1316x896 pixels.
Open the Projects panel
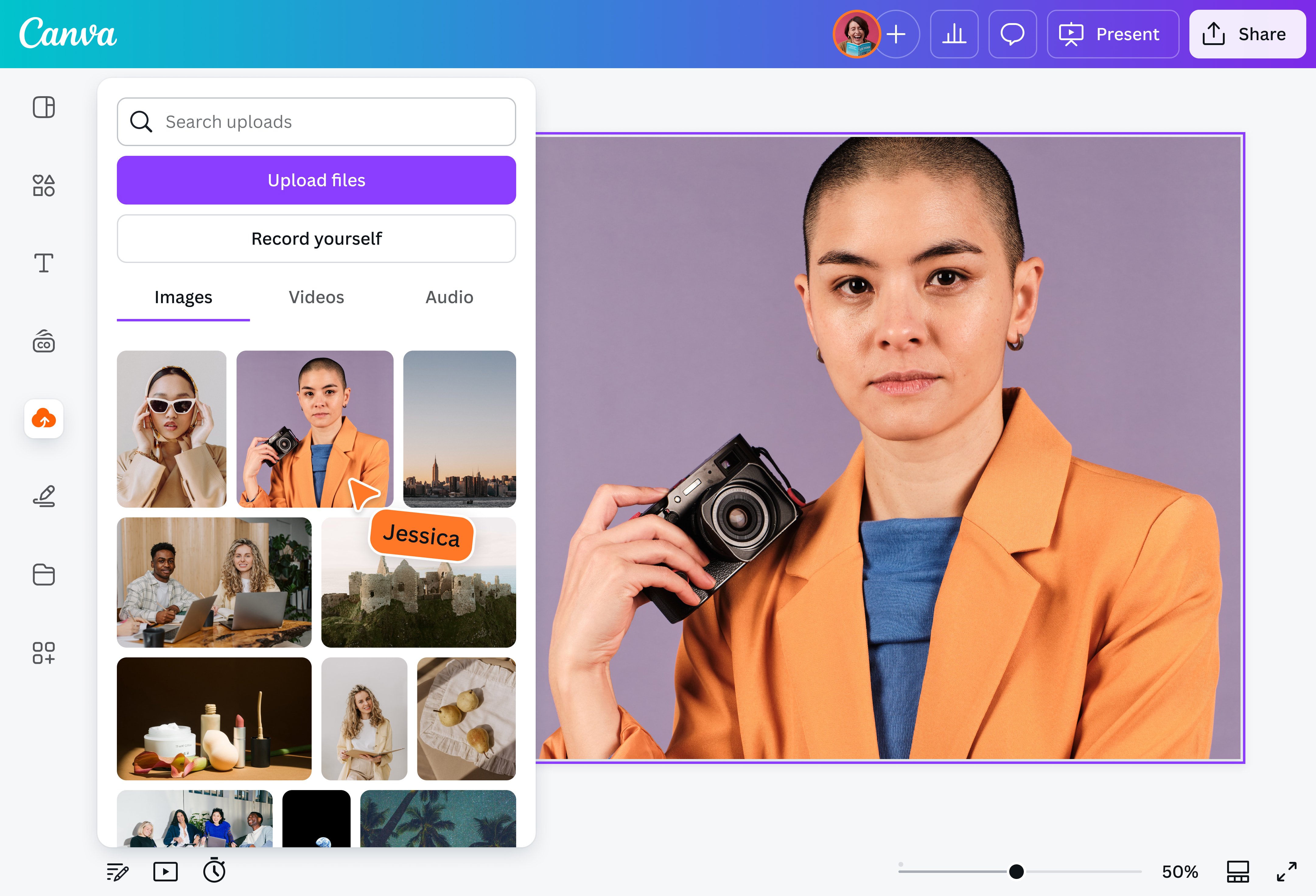click(x=44, y=575)
